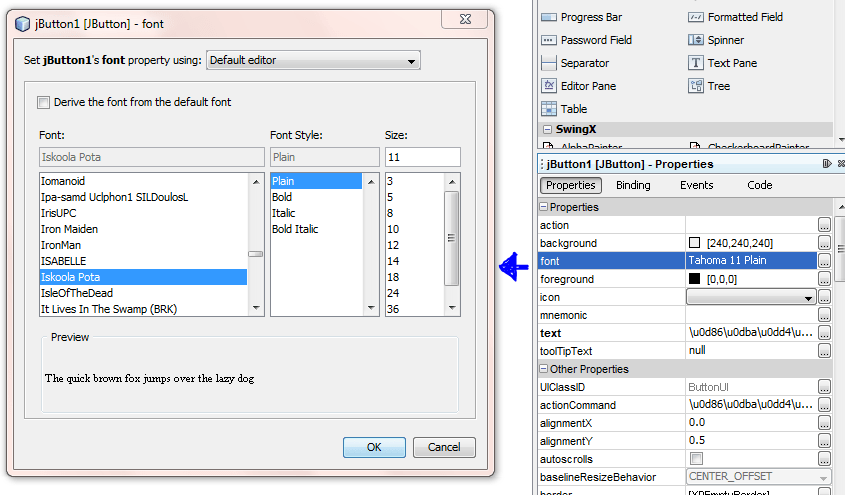
Task: Confirm font dialog with OK
Action: [x=374, y=447]
